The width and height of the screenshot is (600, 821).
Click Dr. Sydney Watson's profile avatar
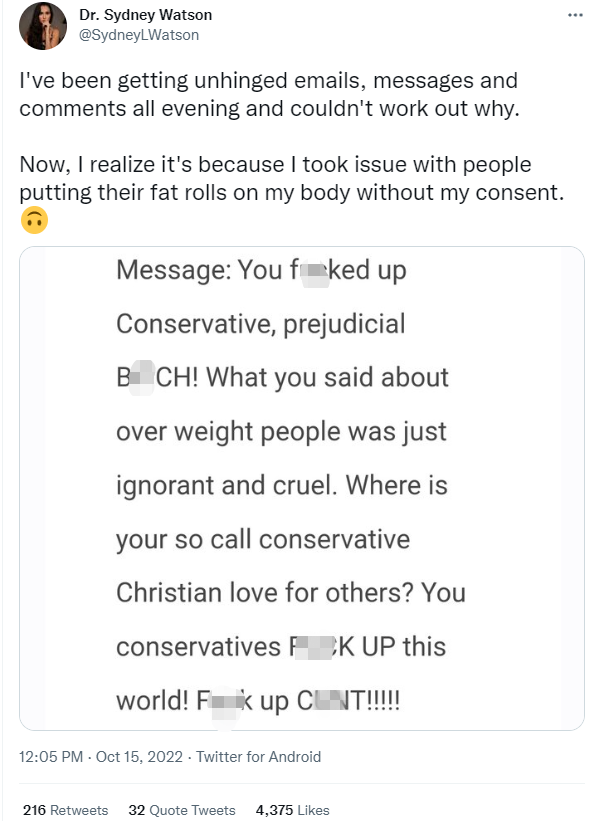pos(41,26)
